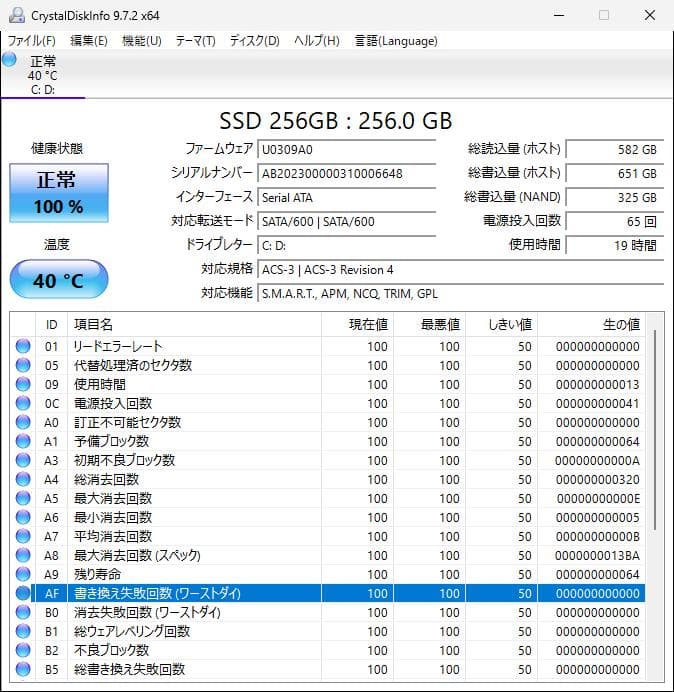Select the C: D: drive tab
674x692 pixels.
click(43, 76)
